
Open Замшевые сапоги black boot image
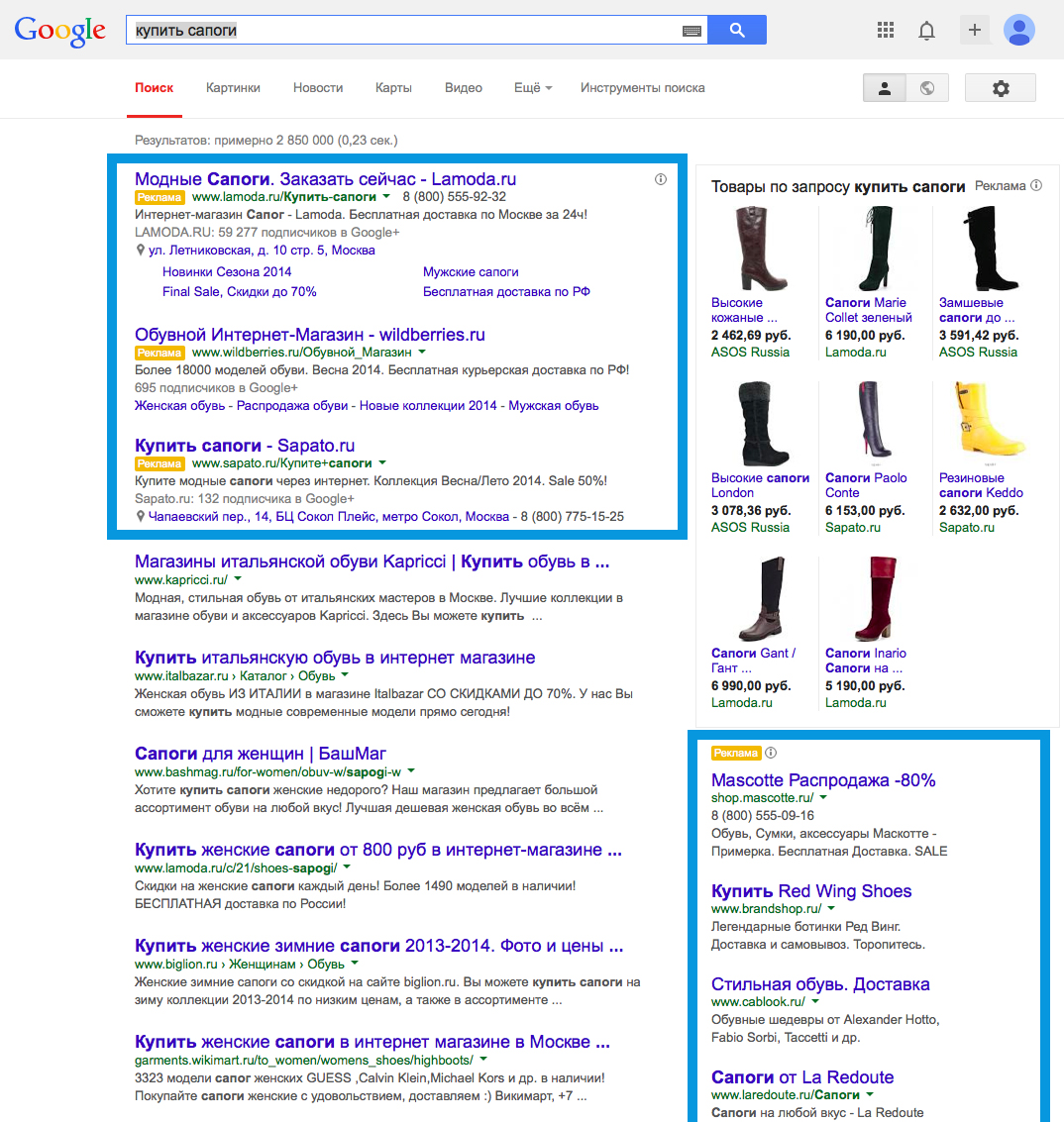click(x=989, y=248)
